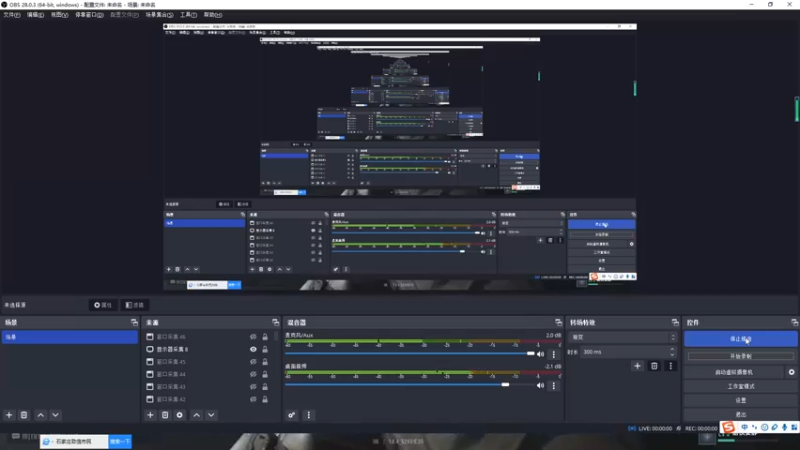Toggle the lock on 显示器采集 8
Image resolution: width=800 pixels, height=450 pixels.
(x=265, y=349)
